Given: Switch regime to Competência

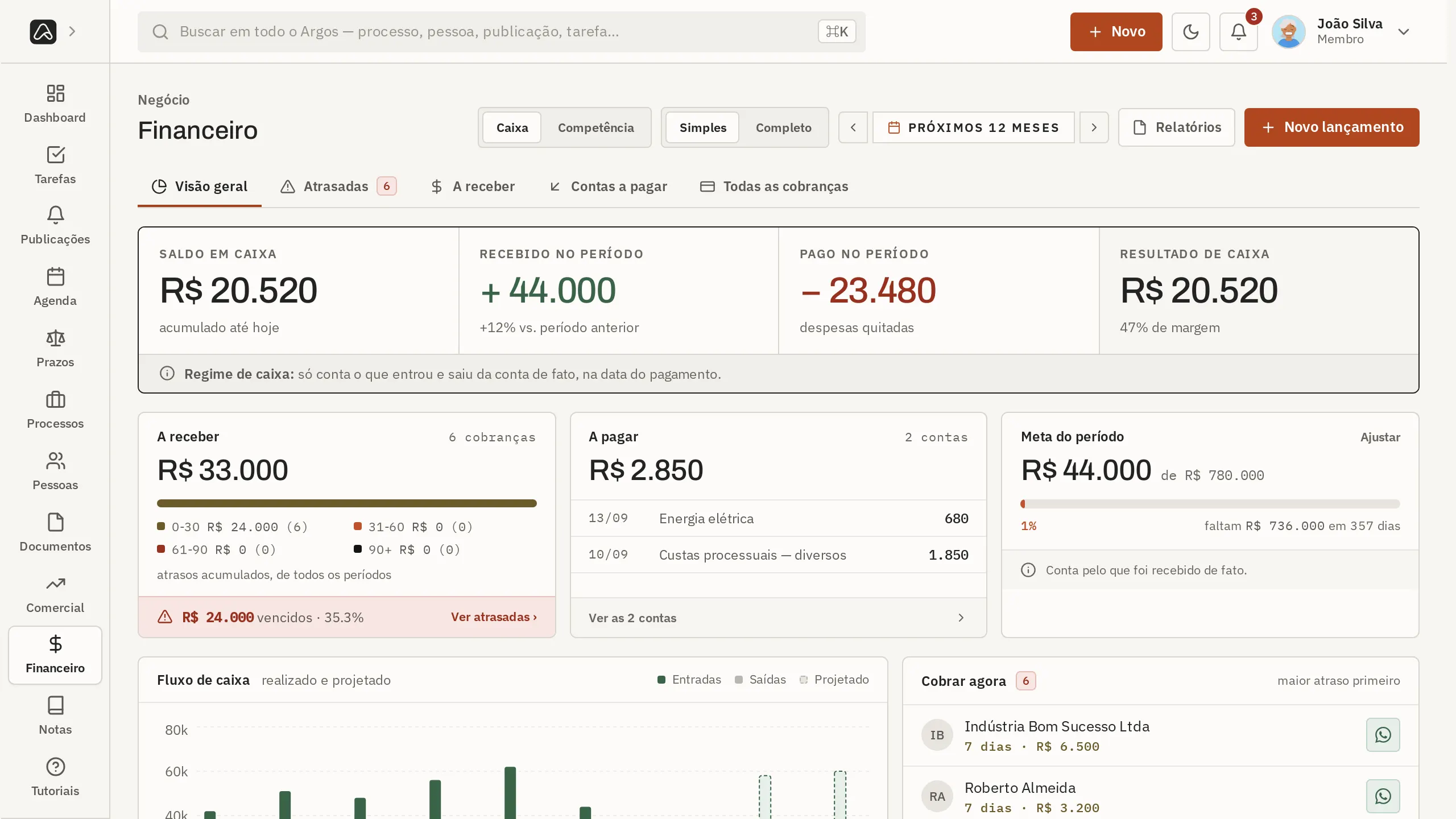Looking at the screenshot, I should (595, 127).
